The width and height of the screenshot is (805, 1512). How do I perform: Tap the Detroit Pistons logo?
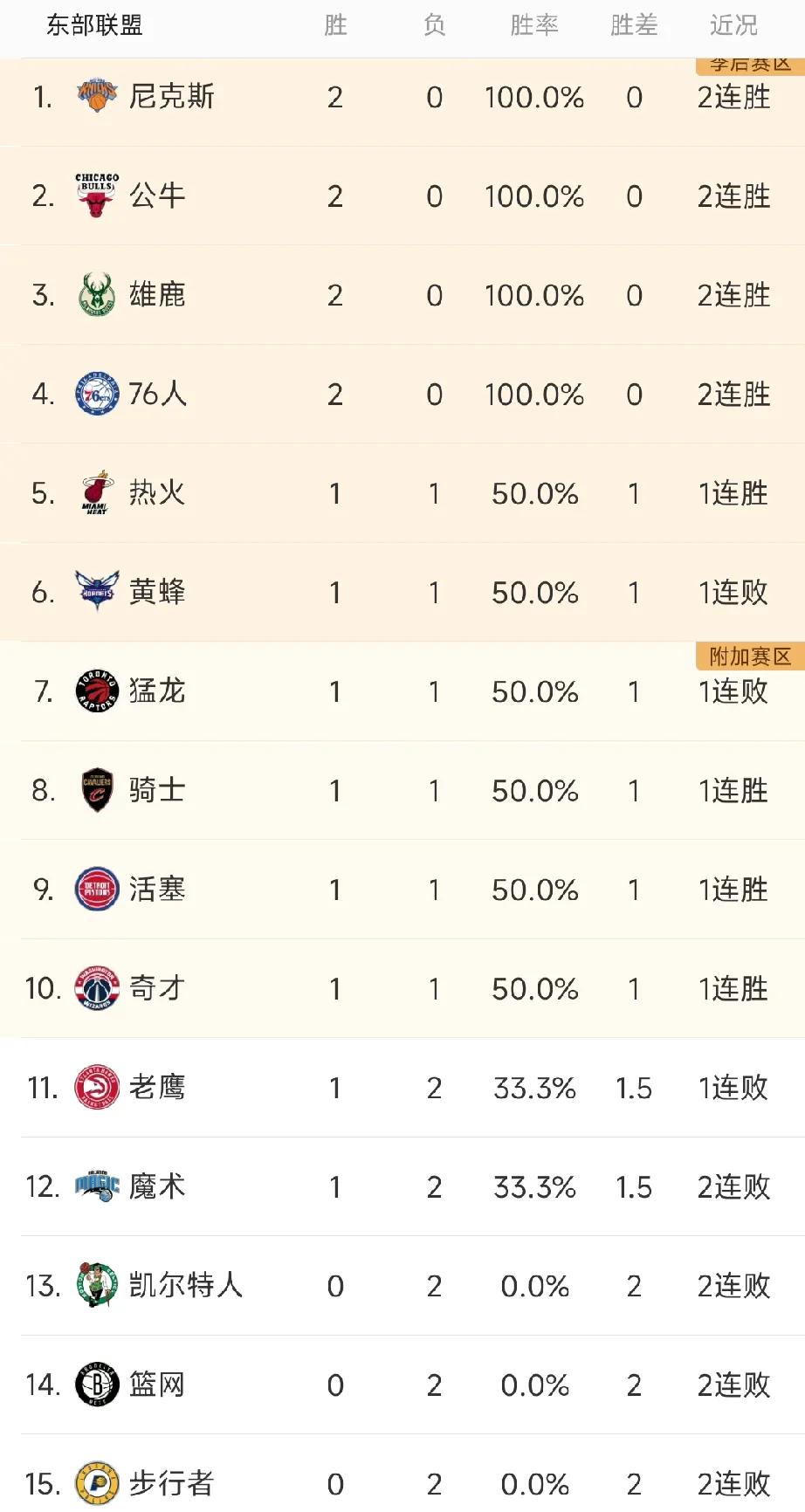(x=97, y=889)
